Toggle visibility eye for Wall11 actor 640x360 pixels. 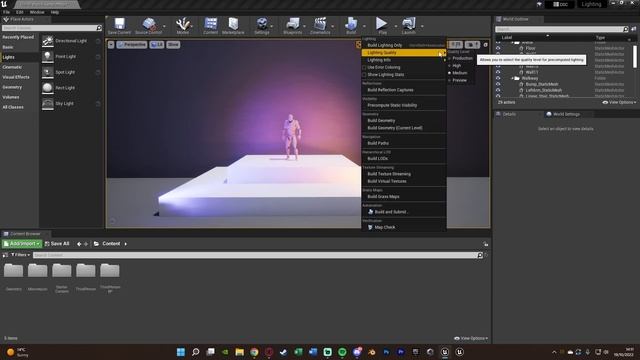[498, 72]
